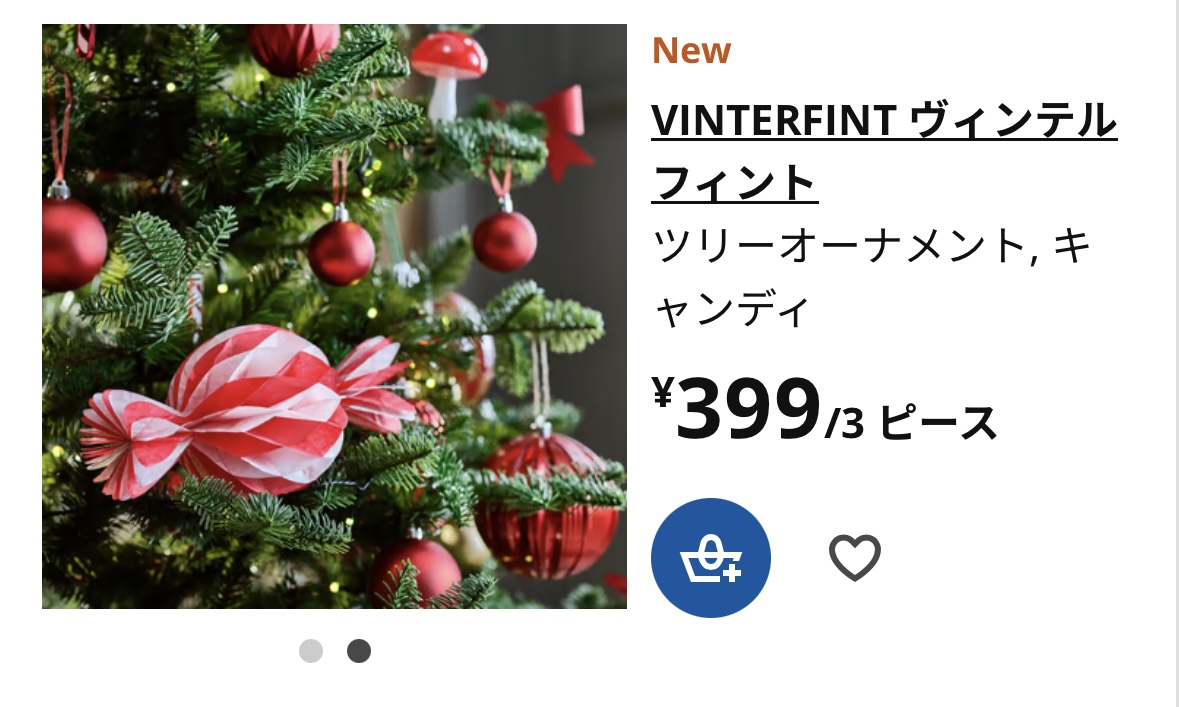Open the VINTERFINT ヴィンテル product link

coord(884,120)
